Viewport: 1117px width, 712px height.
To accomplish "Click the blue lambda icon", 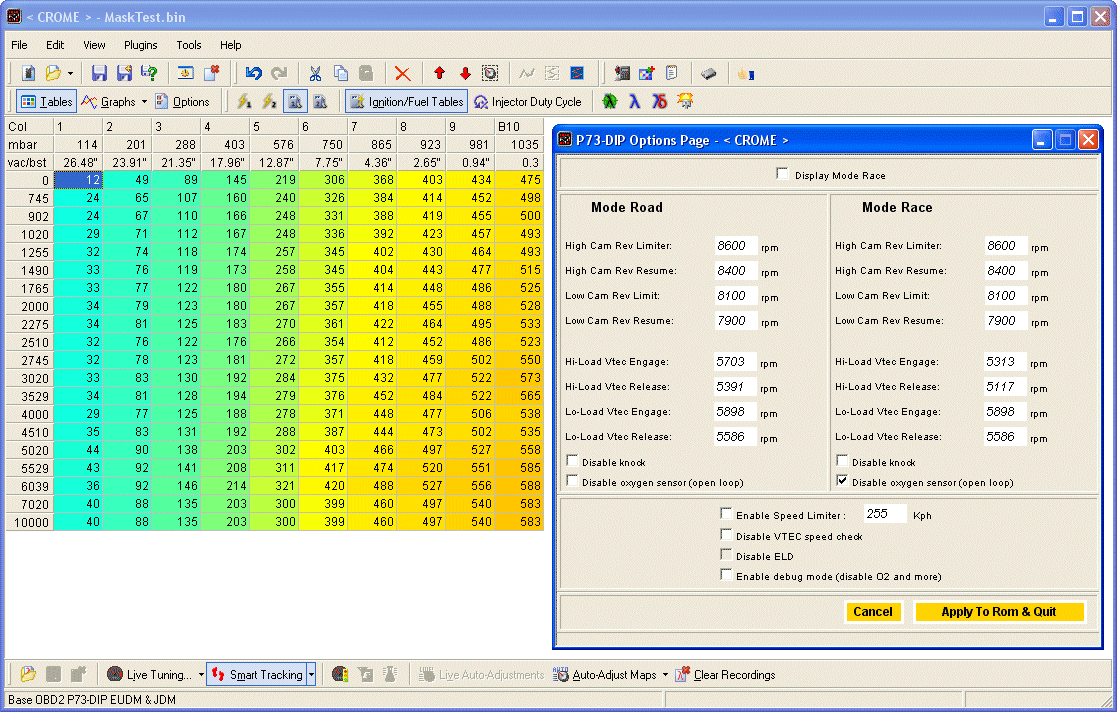I will pyautogui.click(x=634, y=102).
